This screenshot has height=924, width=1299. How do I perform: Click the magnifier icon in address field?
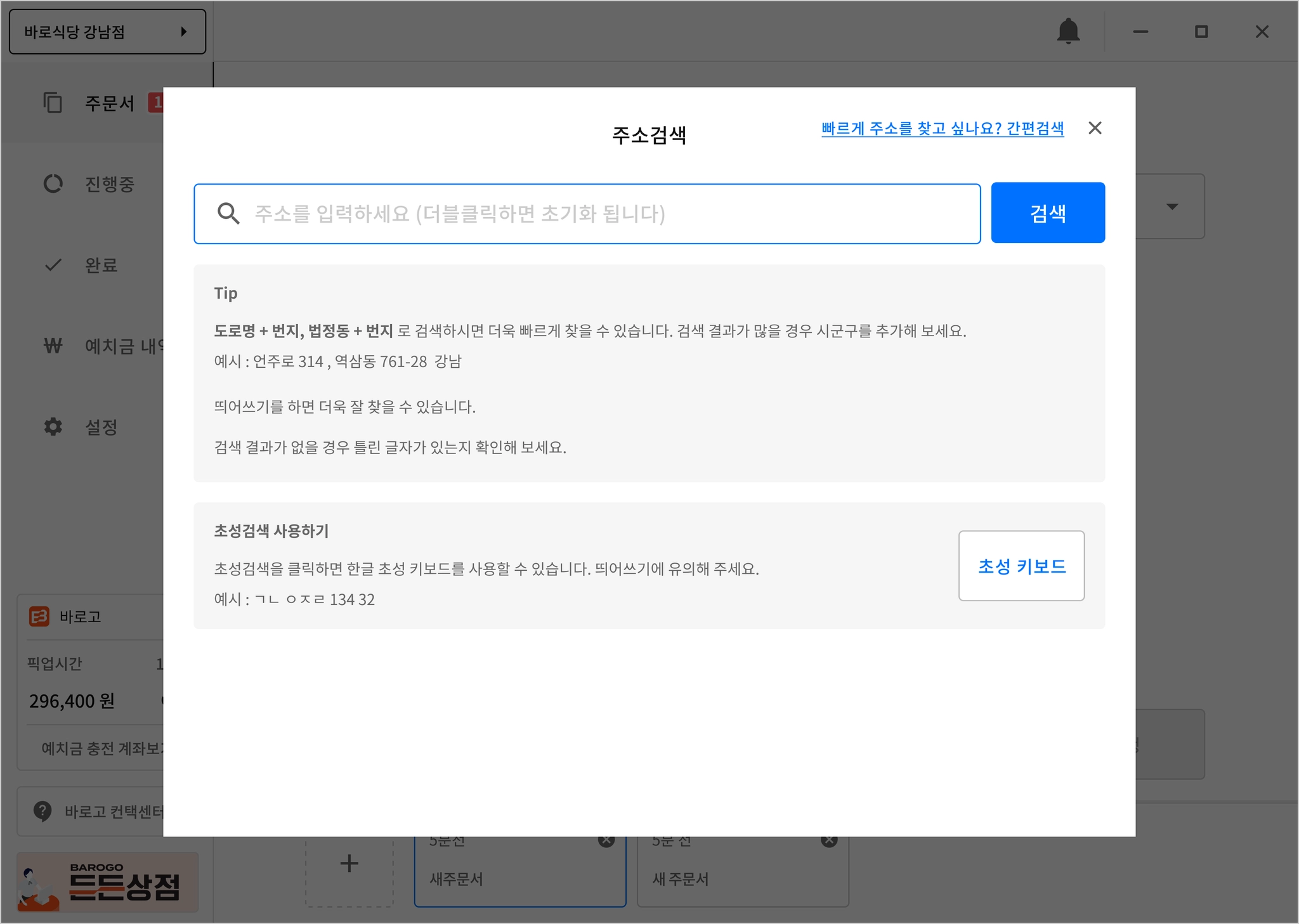228,214
